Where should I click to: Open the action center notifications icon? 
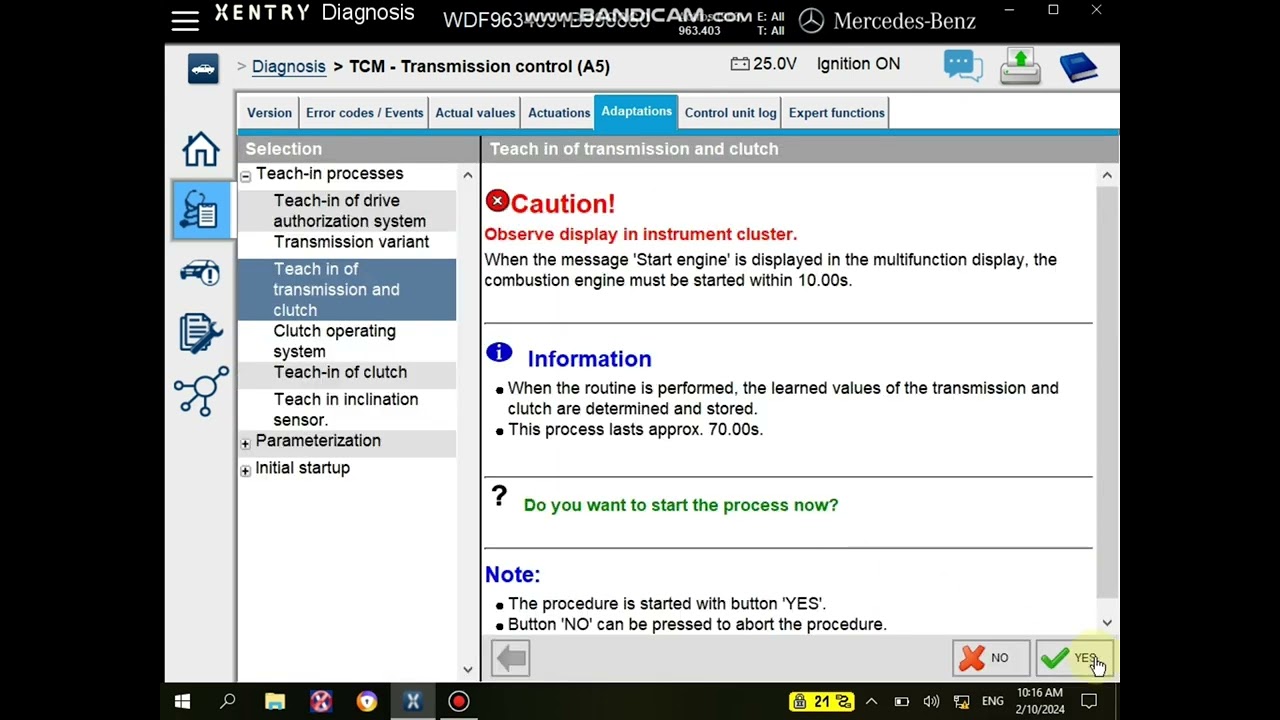[1089, 701]
